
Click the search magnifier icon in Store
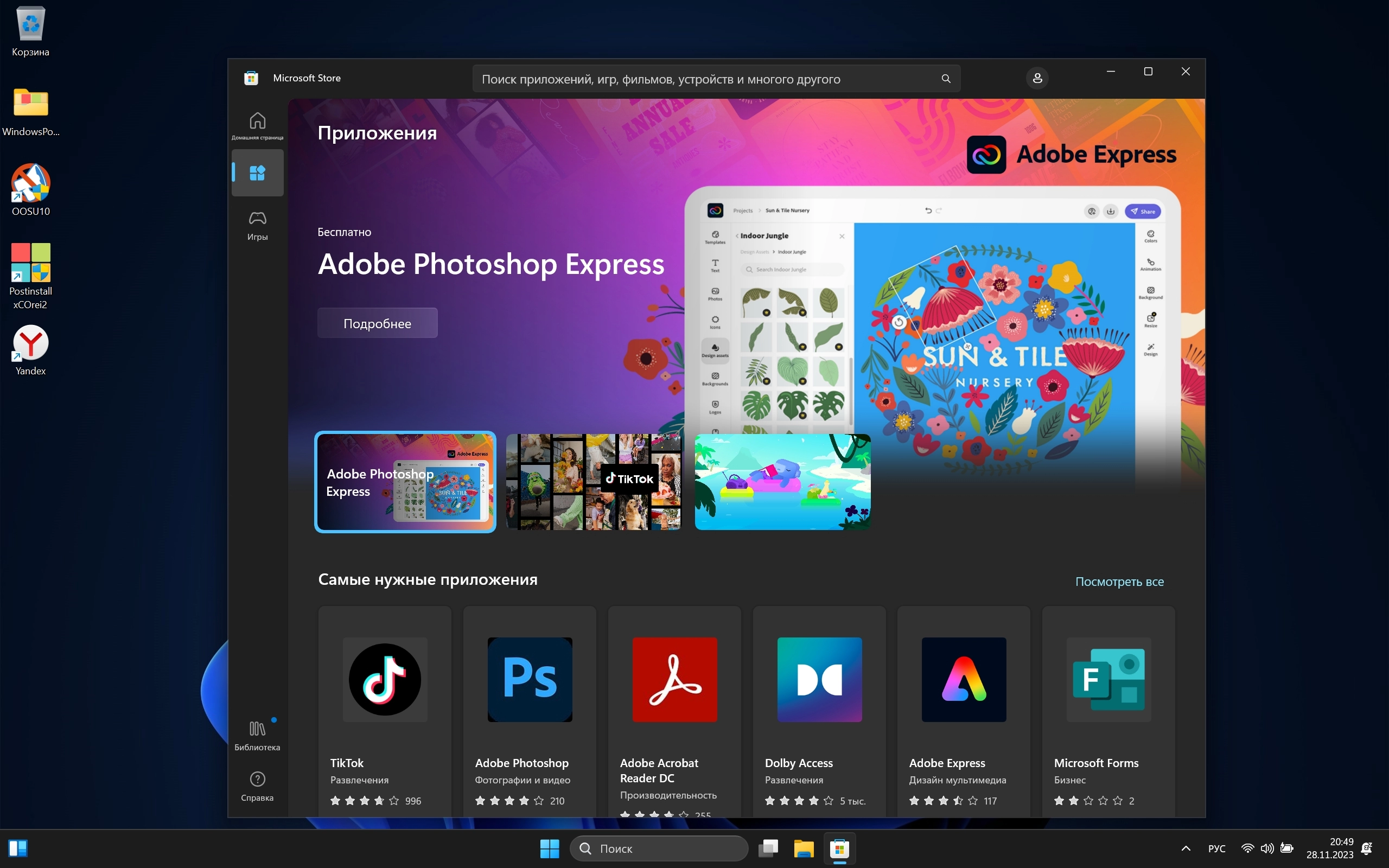(945, 79)
